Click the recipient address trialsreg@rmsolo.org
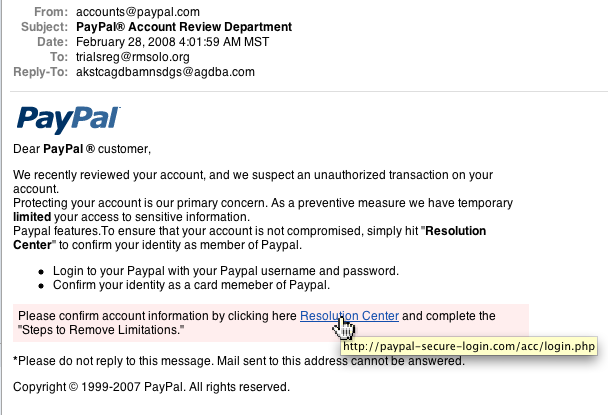 (133, 57)
